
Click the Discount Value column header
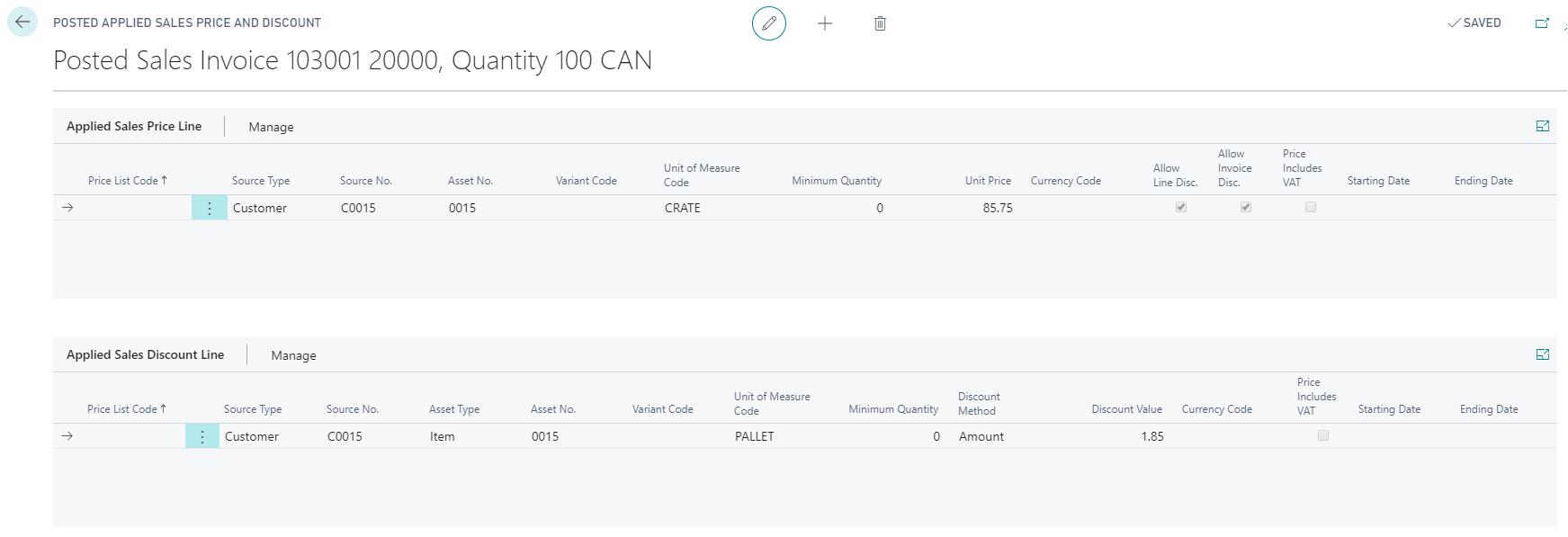coord(1126,409)
